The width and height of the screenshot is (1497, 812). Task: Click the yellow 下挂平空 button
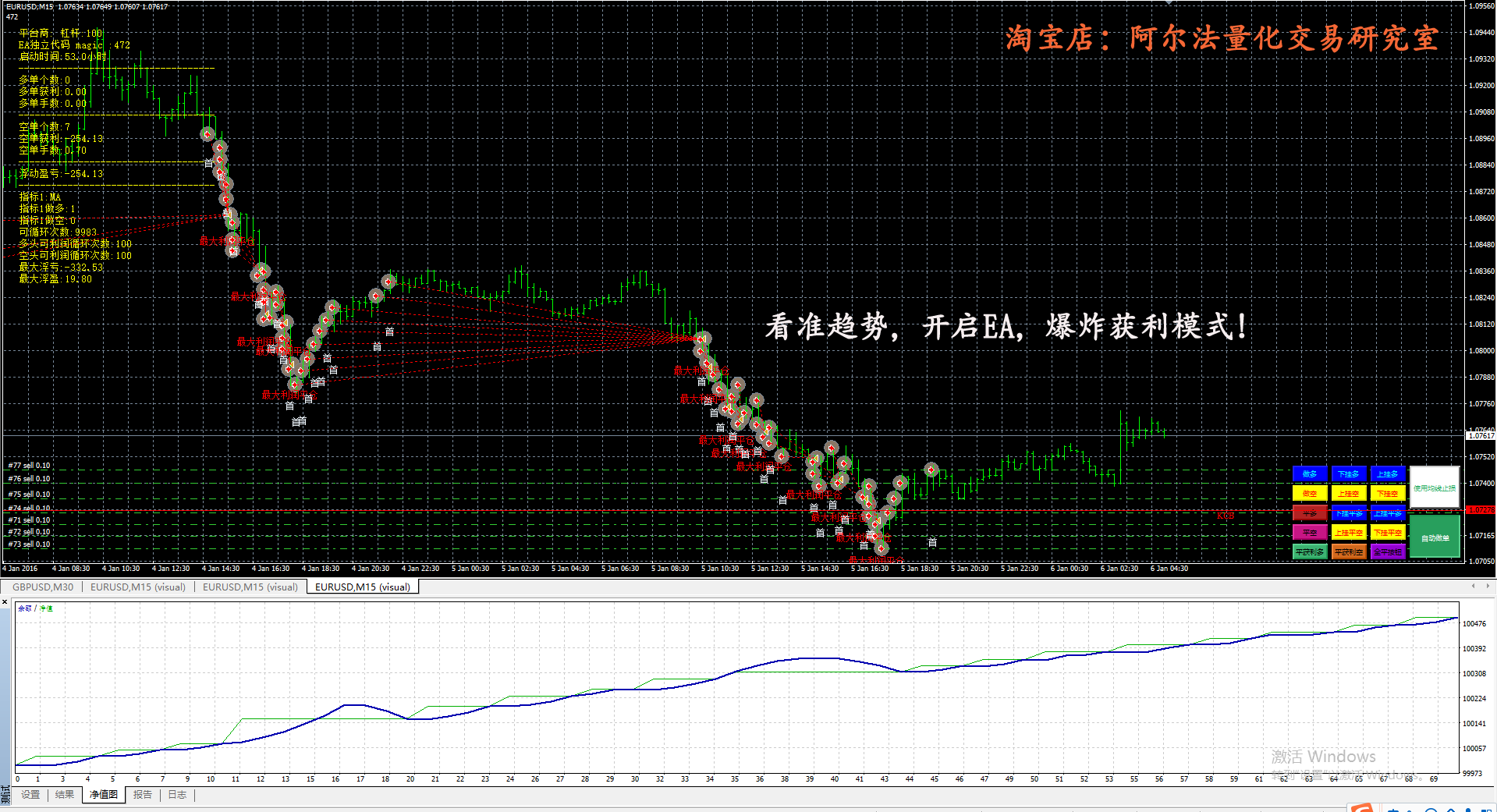(x=1388, y=532)
